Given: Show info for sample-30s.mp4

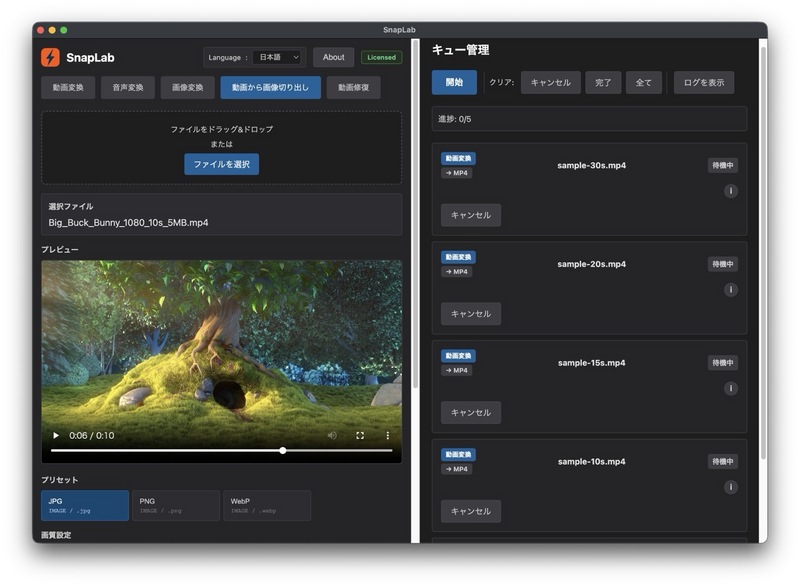Looking at the screenshot, I should (x=730, y=191).
